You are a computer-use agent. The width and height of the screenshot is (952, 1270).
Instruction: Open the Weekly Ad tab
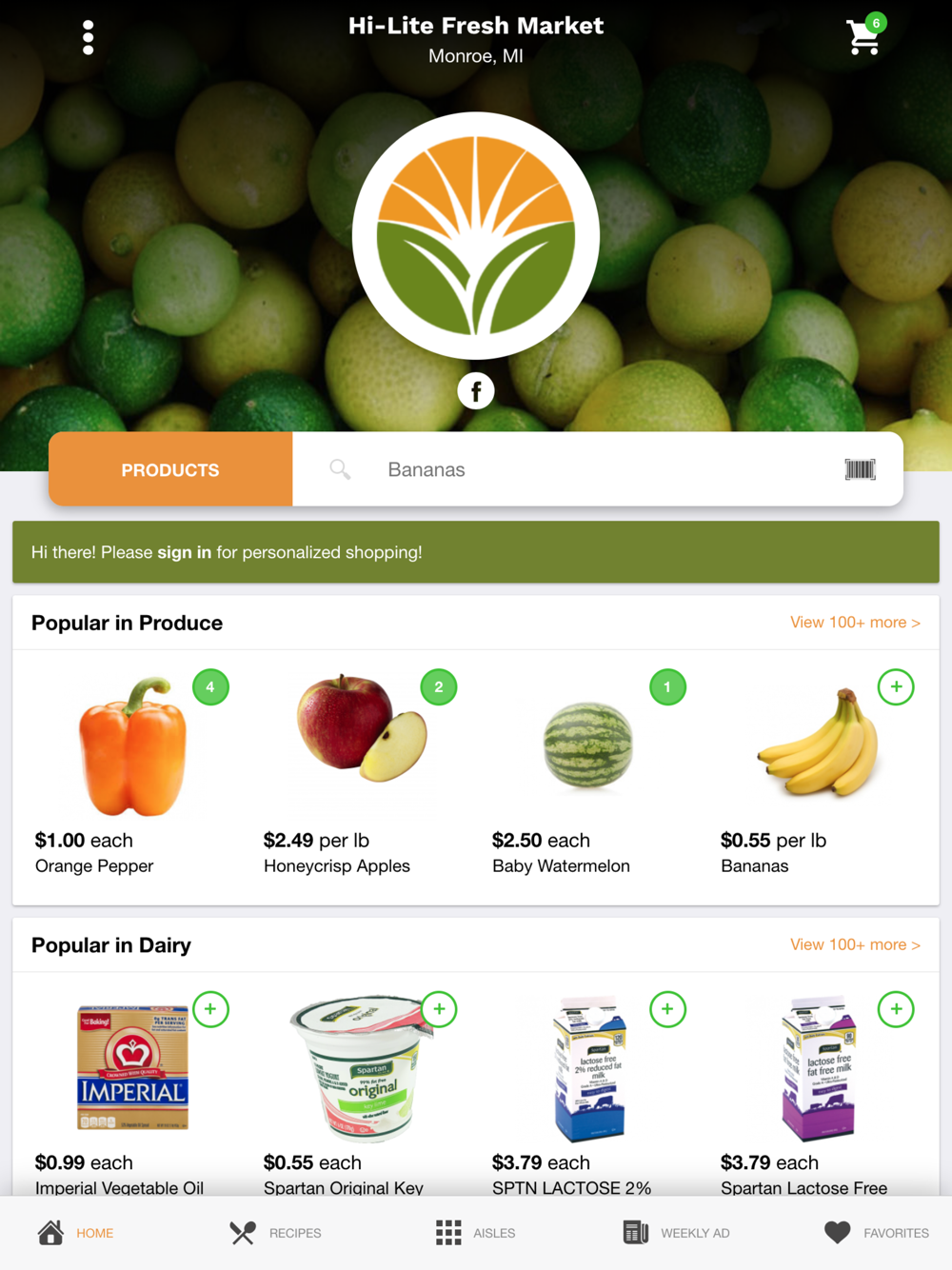pos(676,1233)
